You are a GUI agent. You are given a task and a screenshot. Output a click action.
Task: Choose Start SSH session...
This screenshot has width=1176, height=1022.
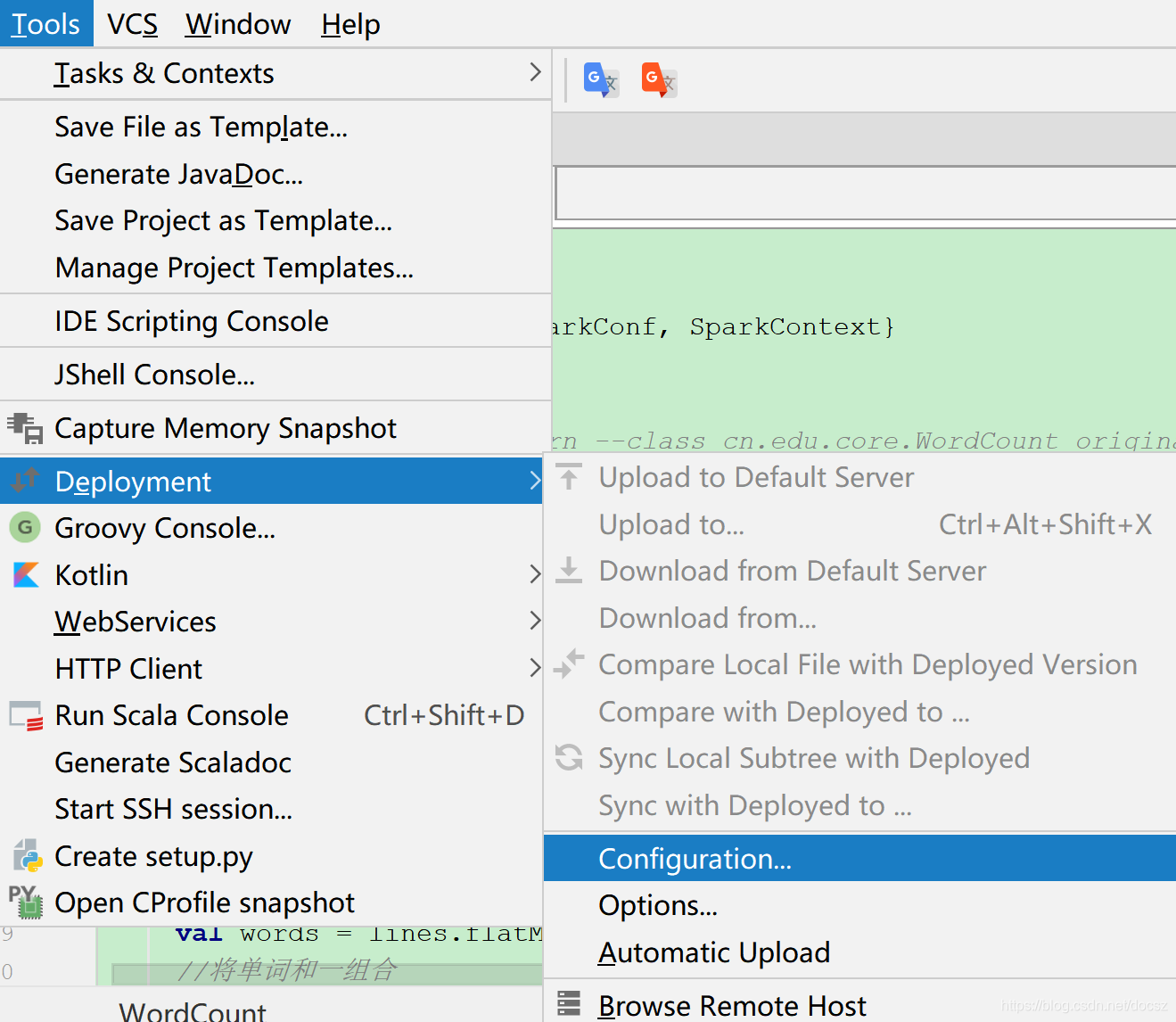(x=271, y=809)
